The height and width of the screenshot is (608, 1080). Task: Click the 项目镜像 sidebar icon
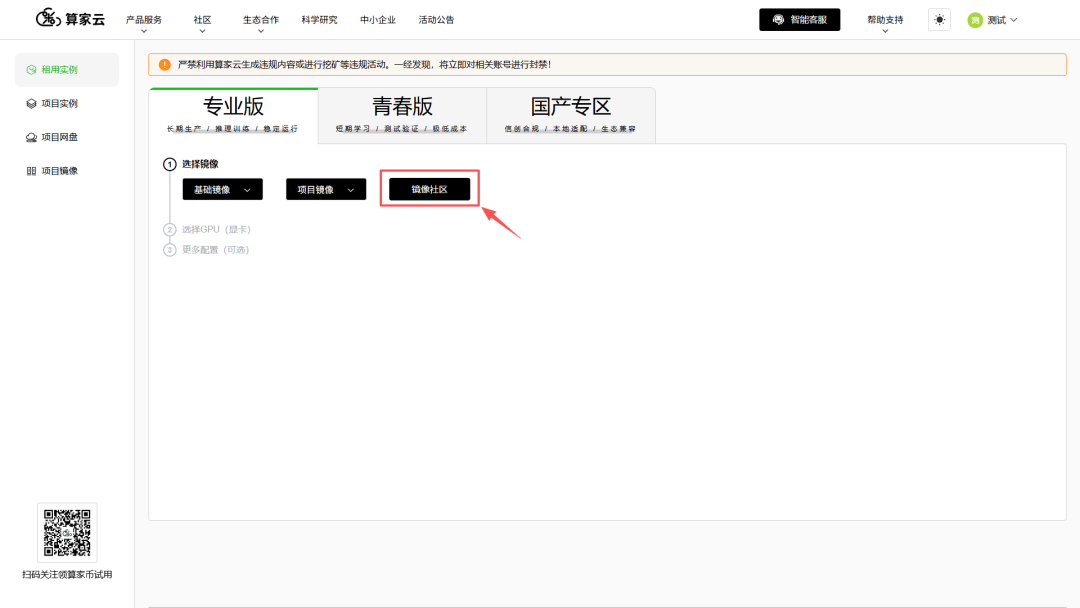click(31, 171)
